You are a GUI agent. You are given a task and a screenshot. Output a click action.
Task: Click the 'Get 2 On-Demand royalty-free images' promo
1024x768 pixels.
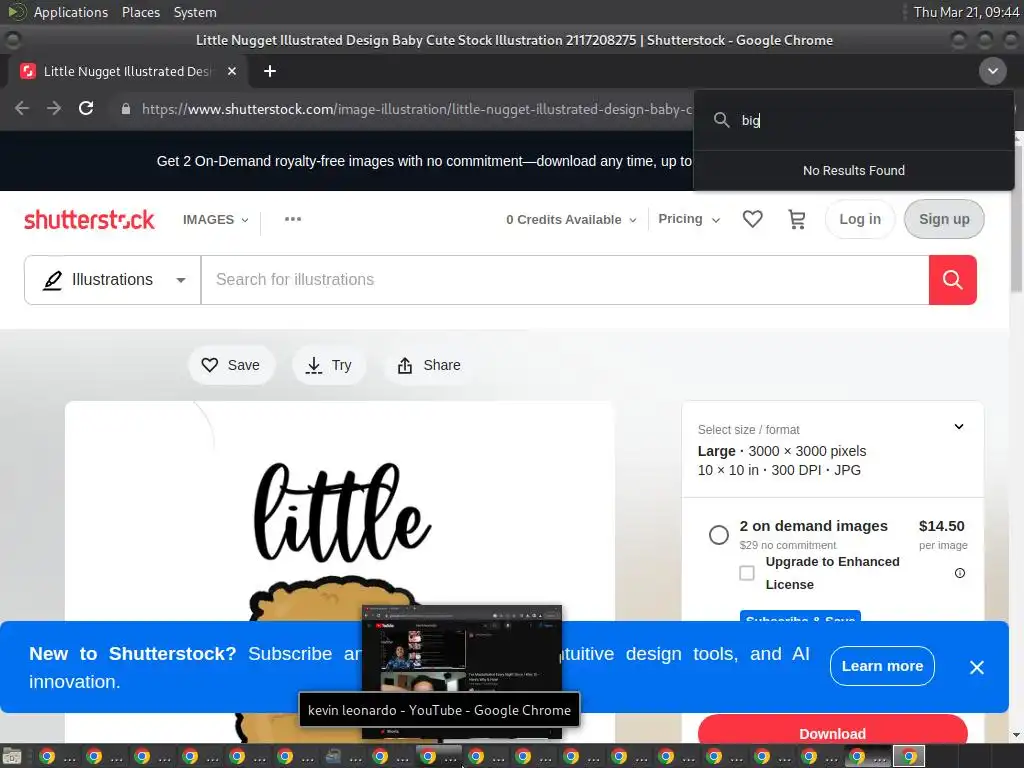click(424, 161)
